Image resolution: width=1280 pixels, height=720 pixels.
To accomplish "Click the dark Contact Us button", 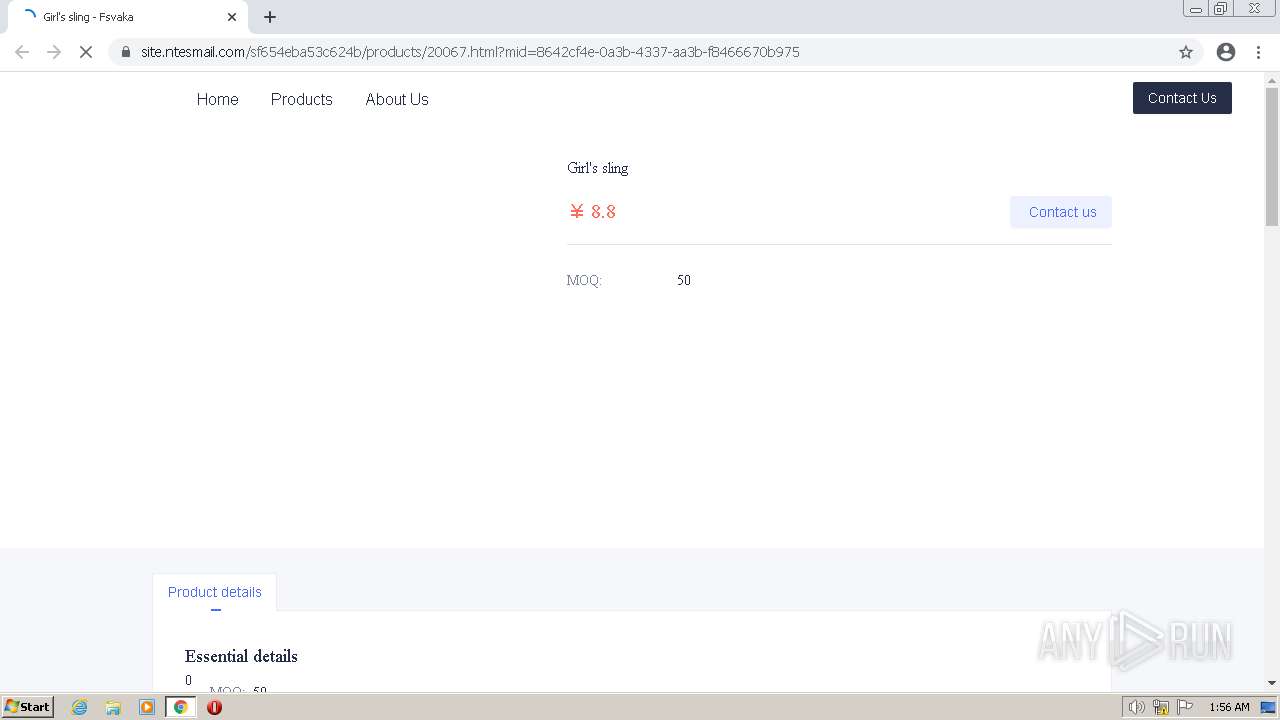I will (x=1182, y=98).
